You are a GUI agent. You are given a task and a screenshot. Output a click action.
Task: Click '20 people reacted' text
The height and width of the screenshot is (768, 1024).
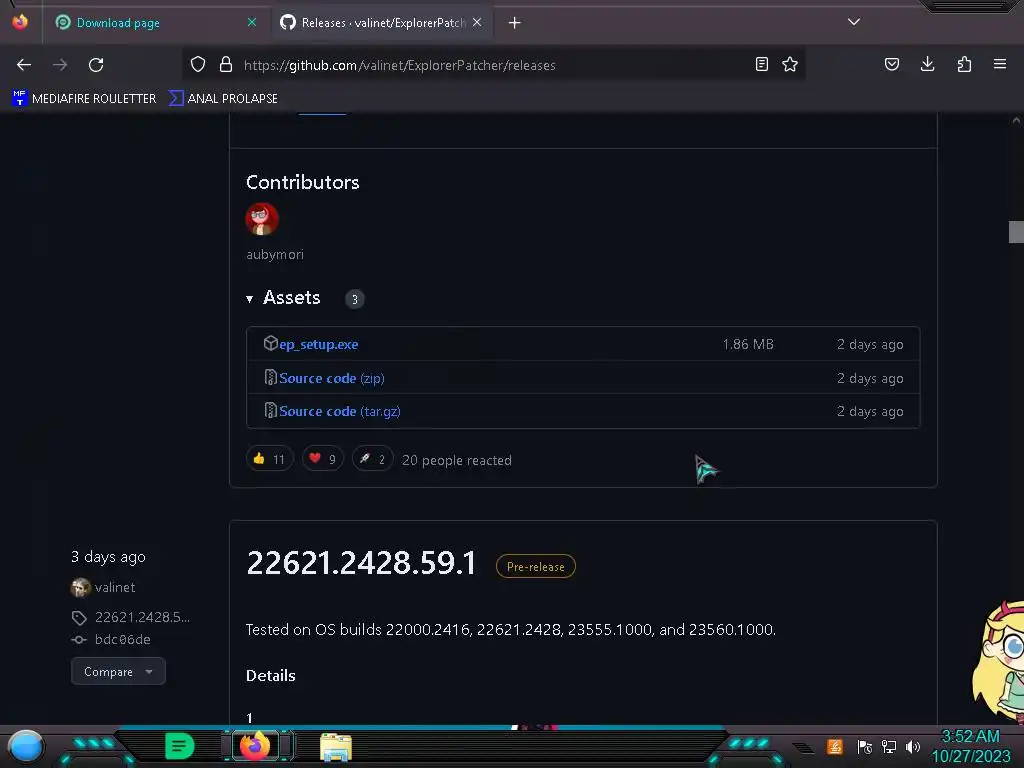457,460
